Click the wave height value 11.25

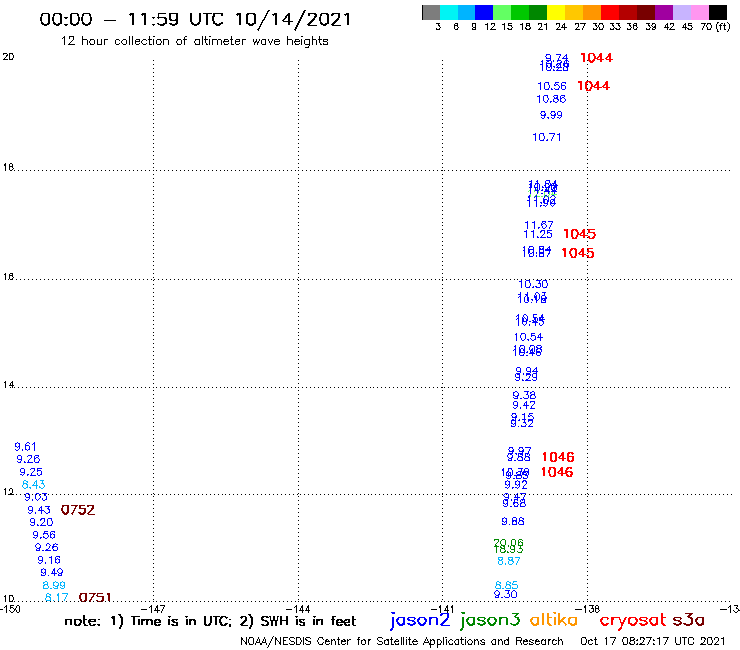click(538, 234)
